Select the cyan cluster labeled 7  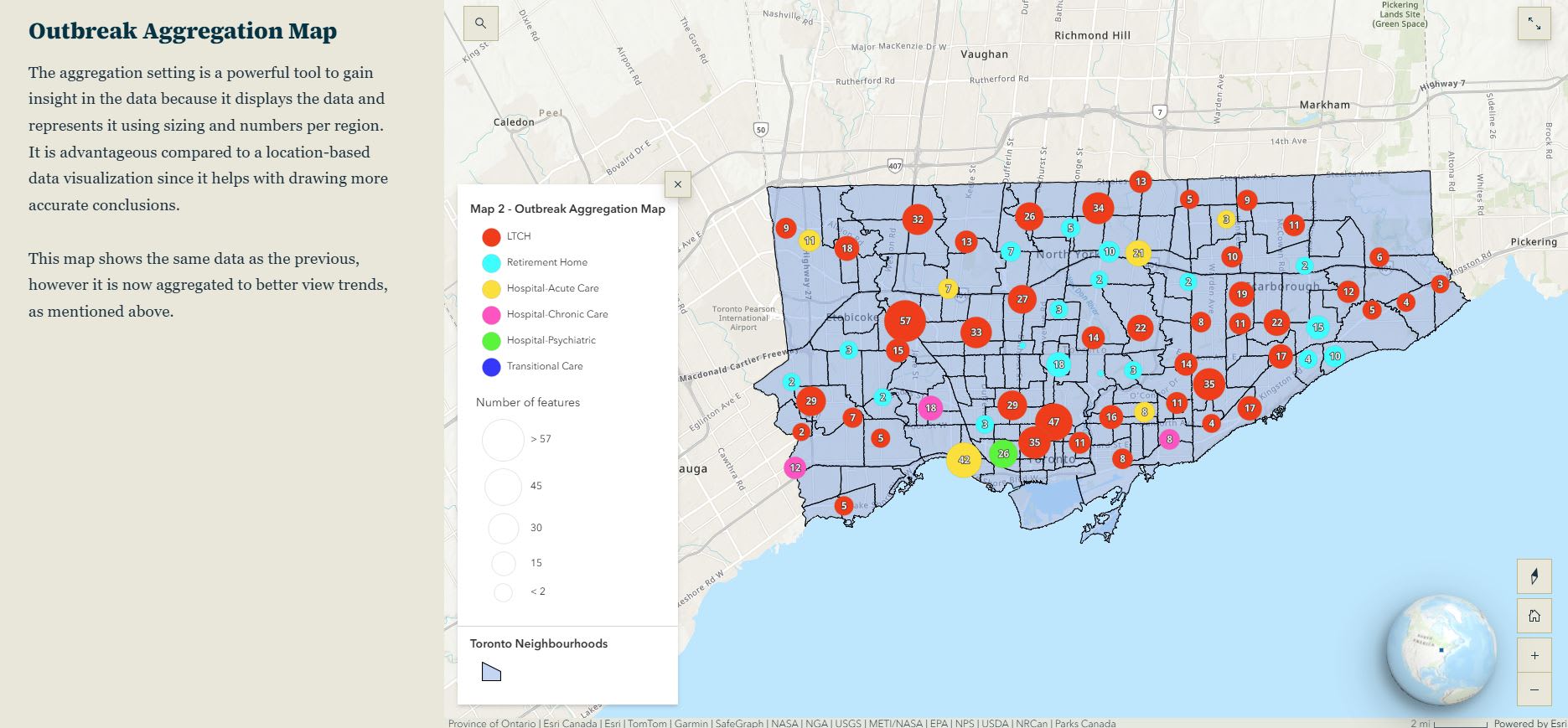click(1011, 251)
